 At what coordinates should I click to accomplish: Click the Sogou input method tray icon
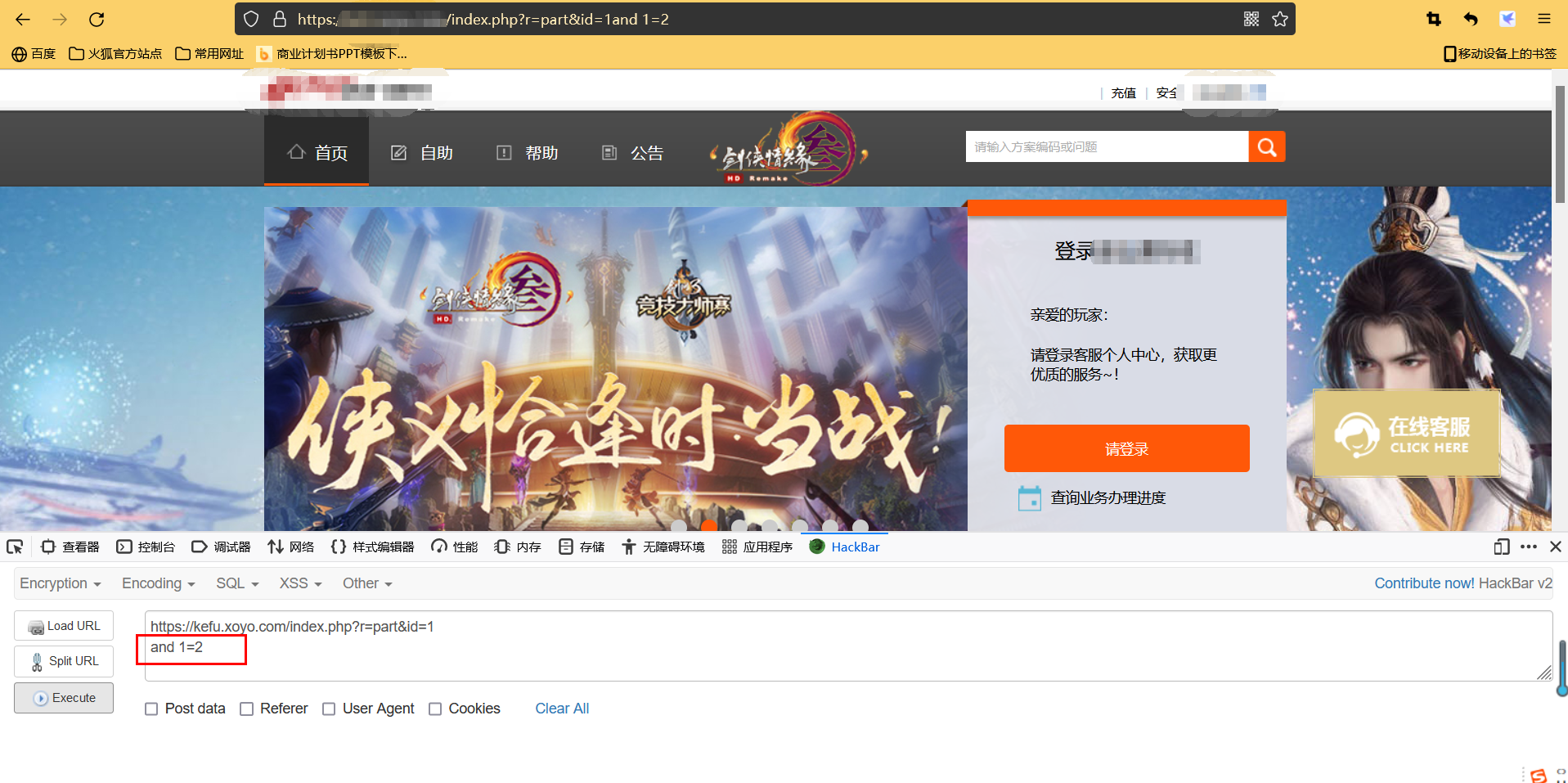point(1538,775)
